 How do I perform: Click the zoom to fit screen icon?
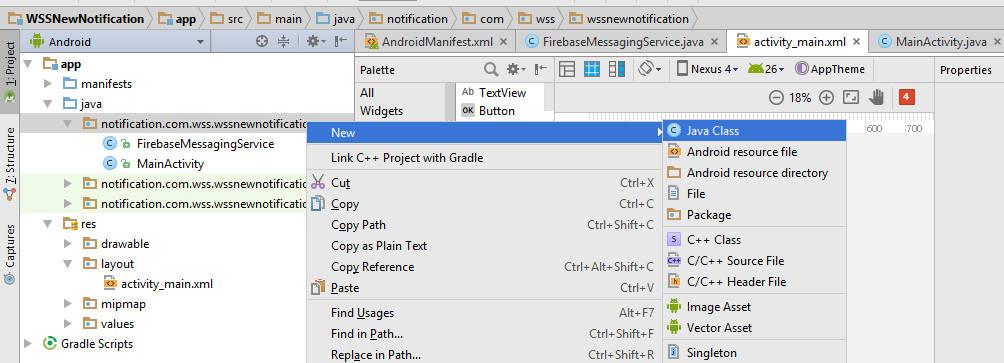851,97
